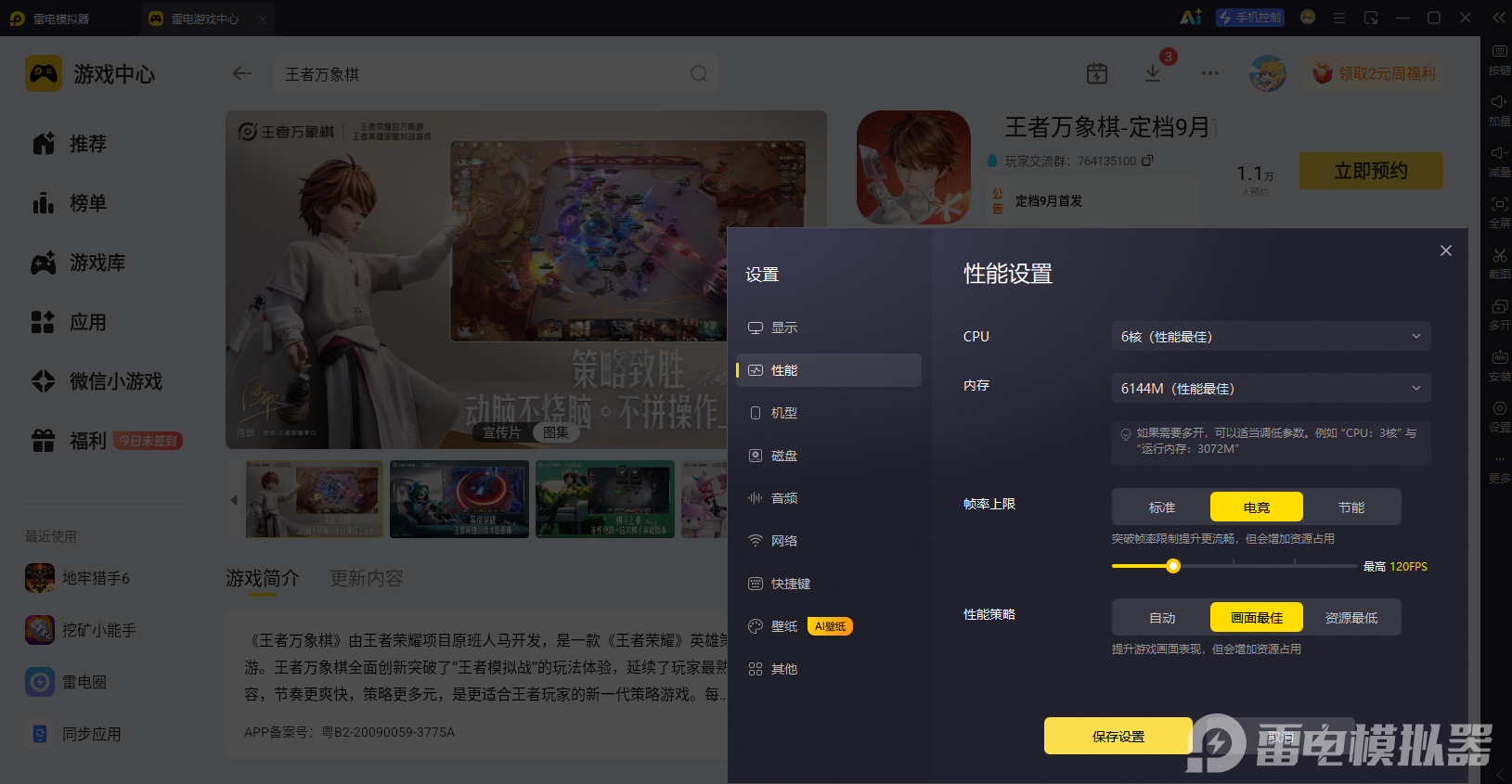Go to 推荐 in the game center sidebar
The image size is (1512, 784).
coord(71,144)
